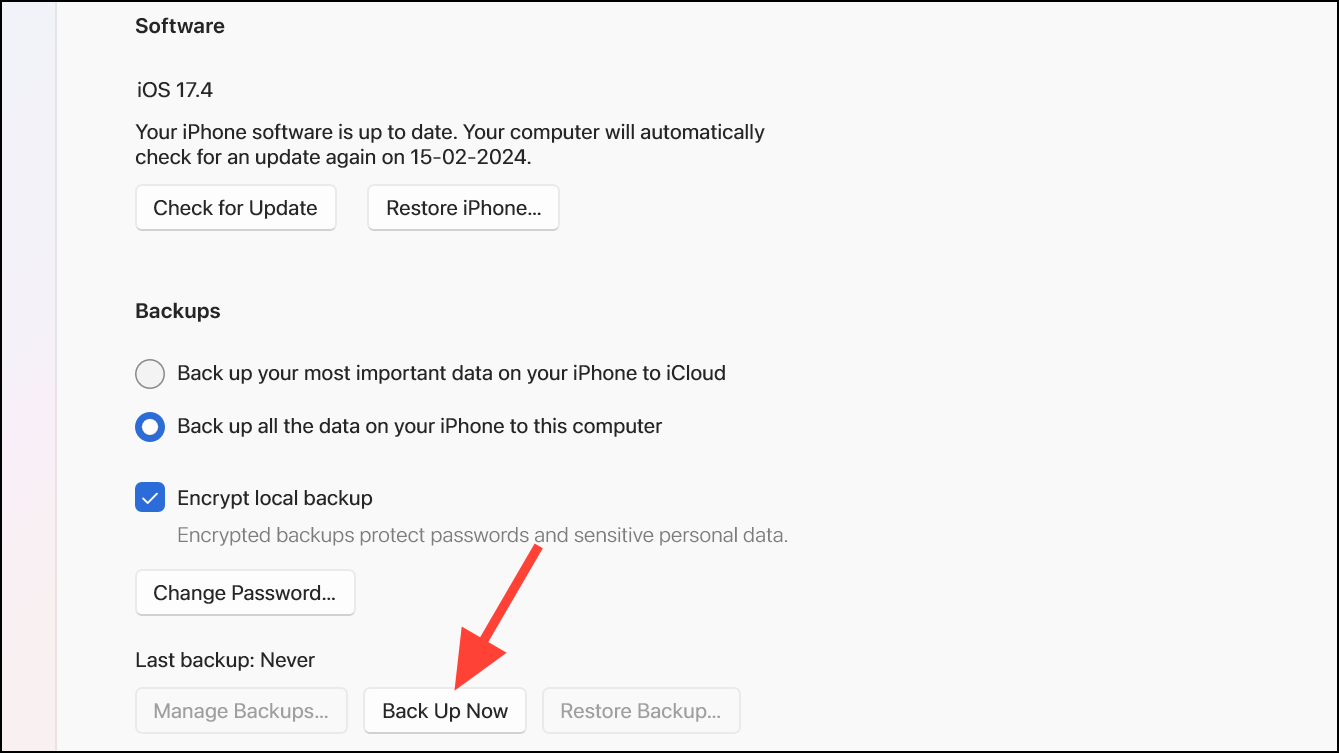The image size is (1339, 753).
Task: Click the 15-02-2024 update date text
Action: tap(444, 157)
